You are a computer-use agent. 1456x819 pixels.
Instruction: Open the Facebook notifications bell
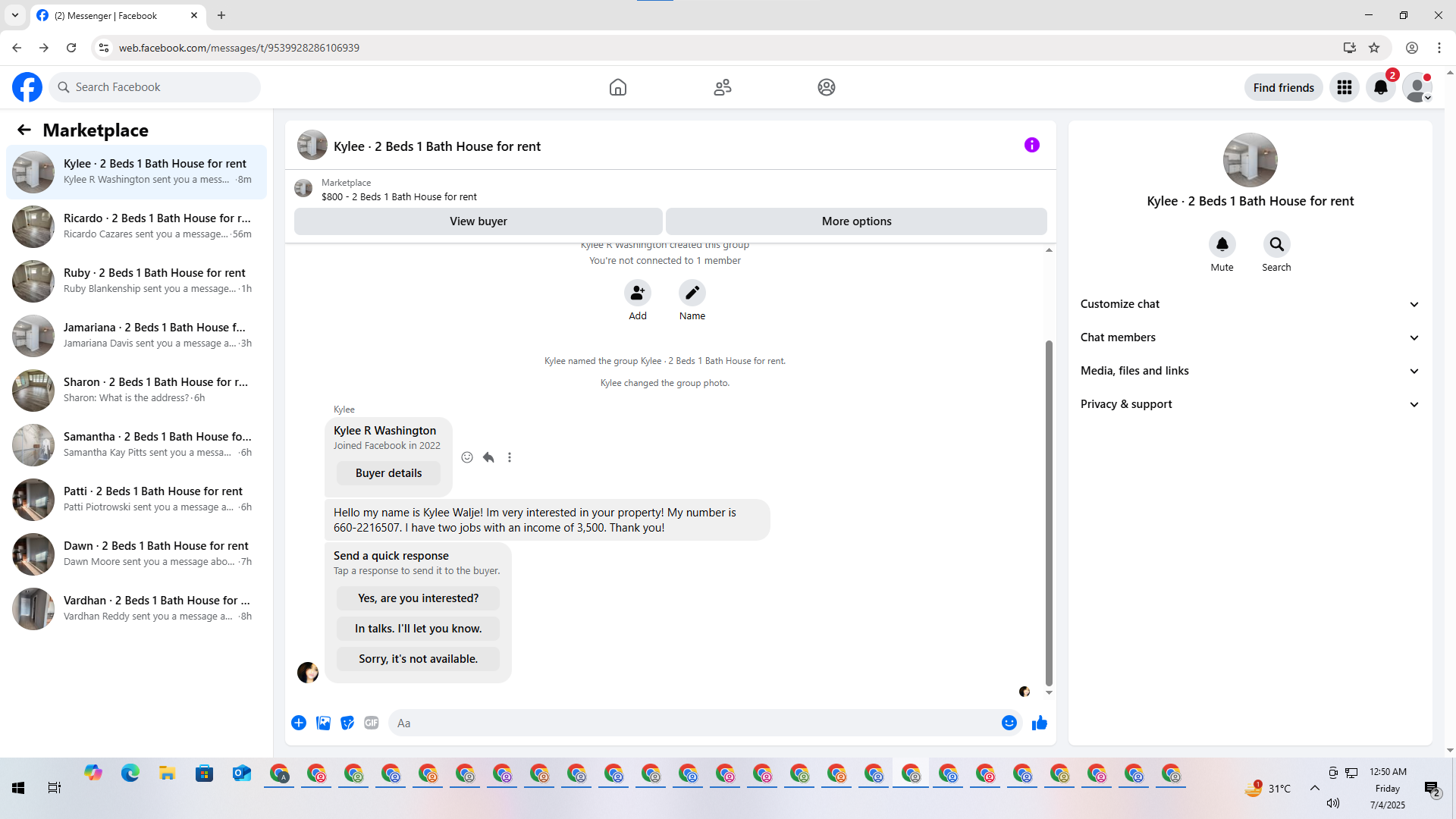[1380, 87]
